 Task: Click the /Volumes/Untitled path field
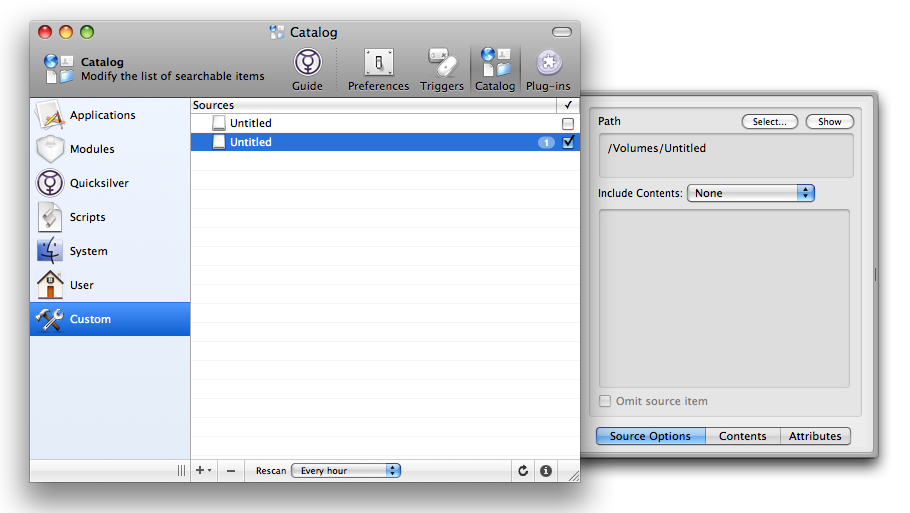(x=726, y=156)
